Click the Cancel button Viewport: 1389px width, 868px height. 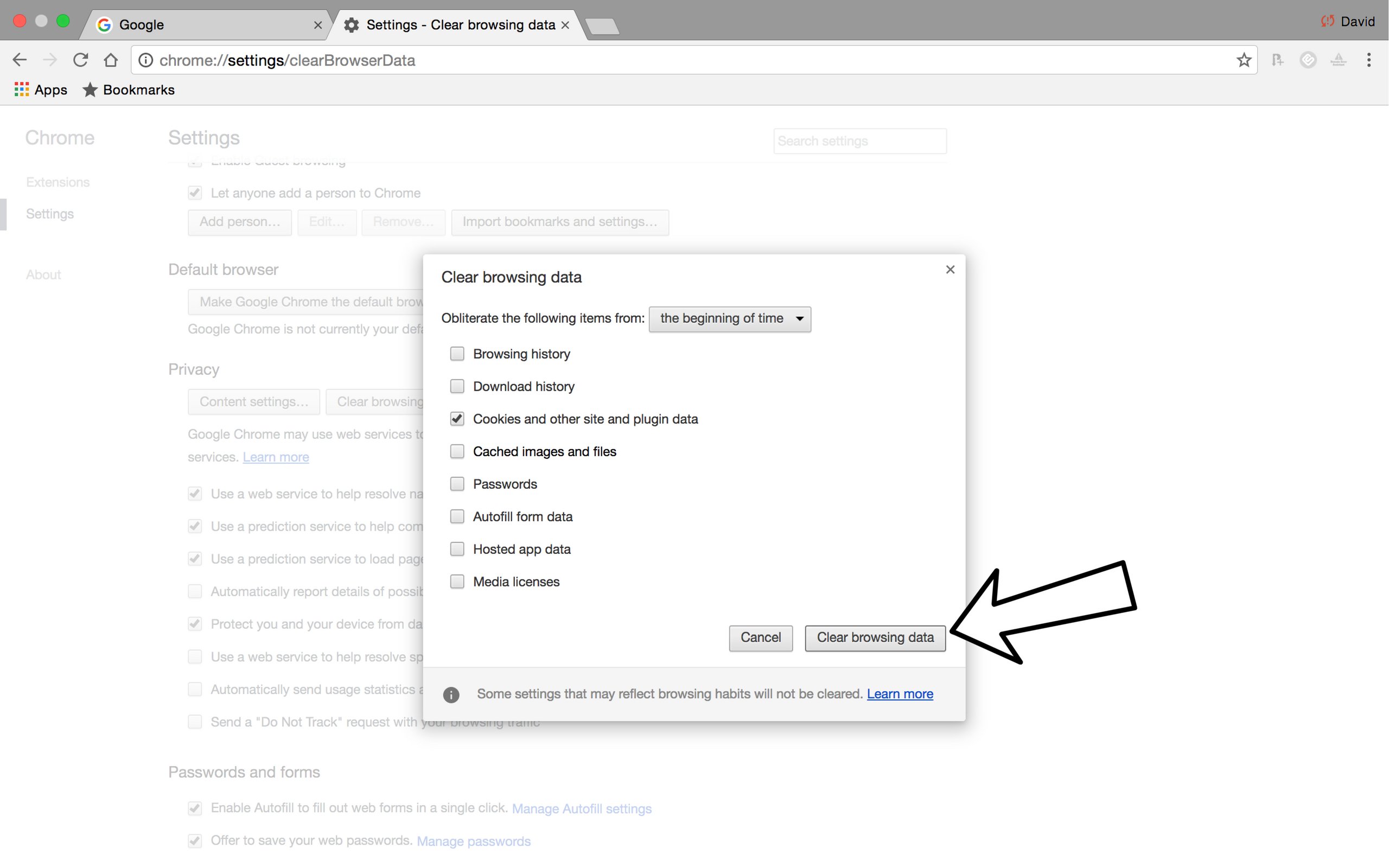760,638
